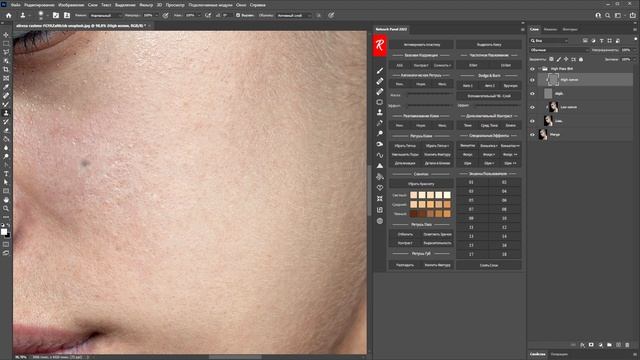Select the Type tool in left toolbar
Screen dimensions: 640x360
pyautogui.click(x=6, y=173)
